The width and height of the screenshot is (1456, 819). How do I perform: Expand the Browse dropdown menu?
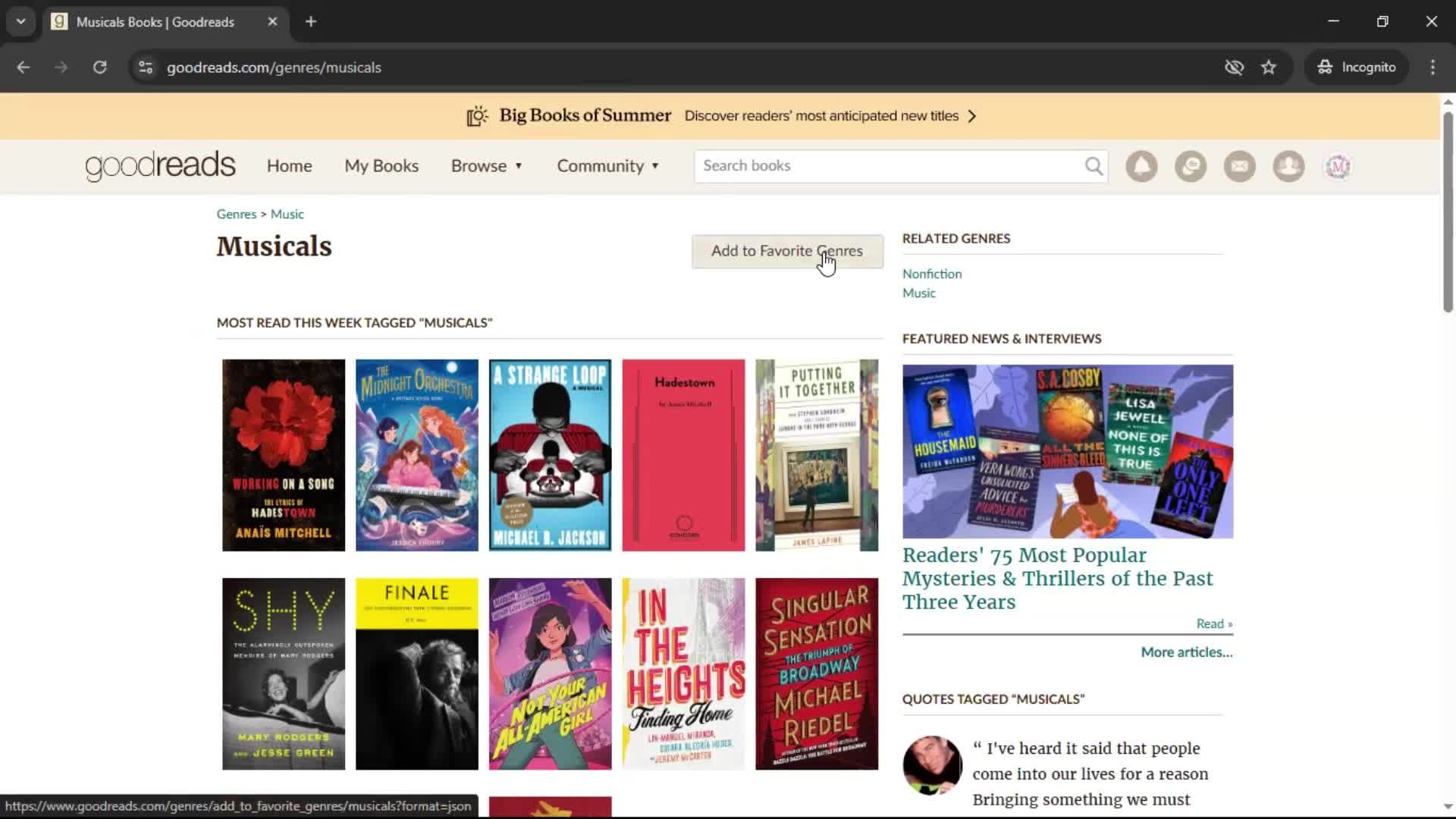(487, 166)
